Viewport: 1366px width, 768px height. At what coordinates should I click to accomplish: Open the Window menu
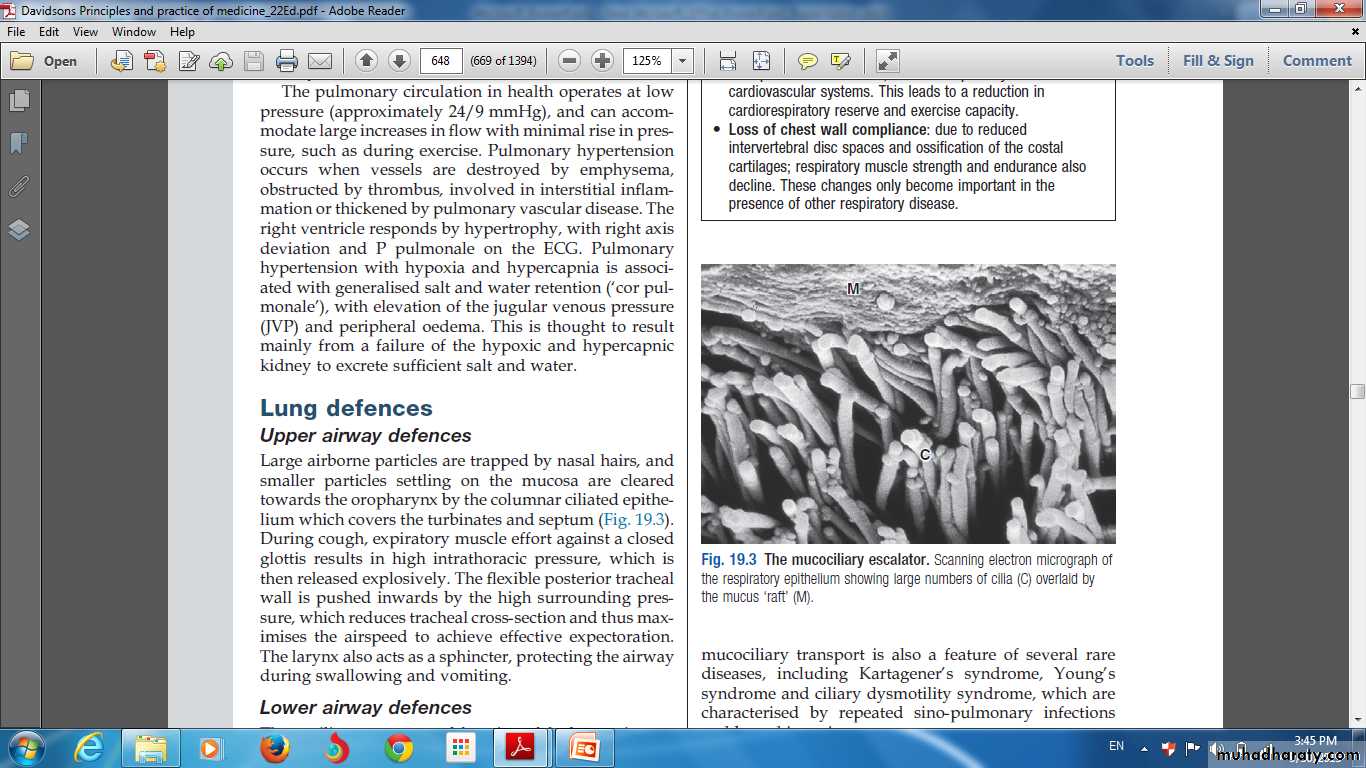134,32
